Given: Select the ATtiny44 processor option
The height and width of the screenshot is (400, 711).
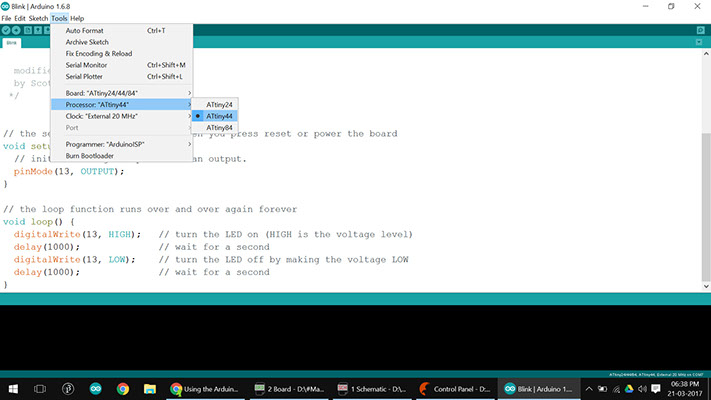Looking at the screenshot, I should (215, 116).
